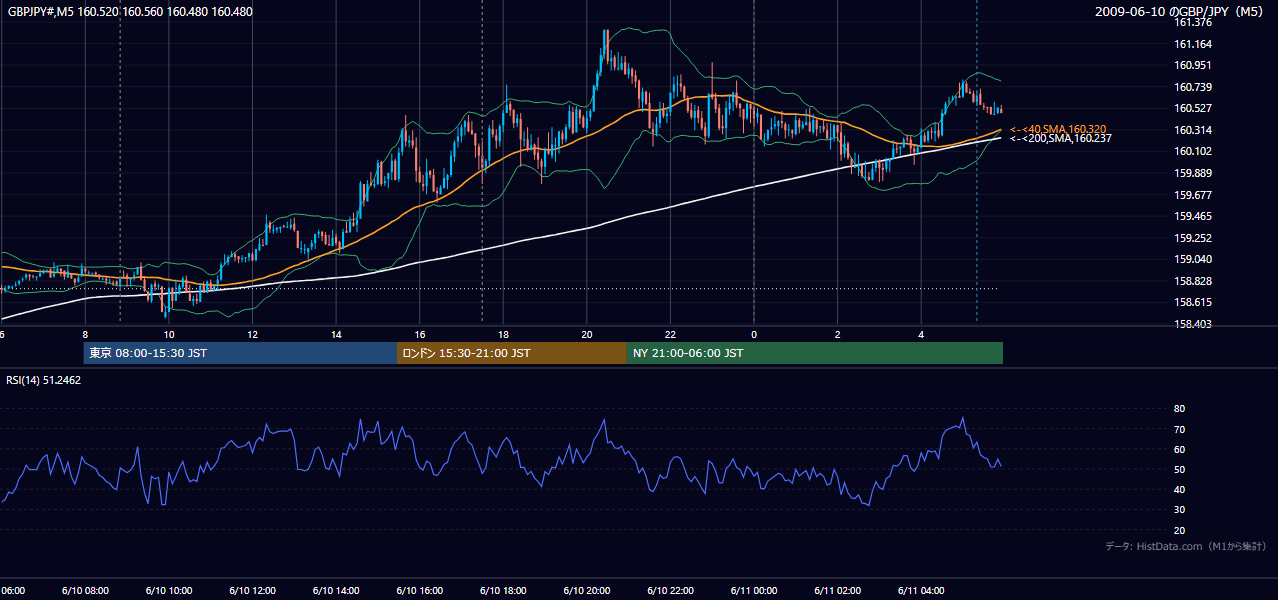The image size is (1278, 600).
Task: Click the 6/10 16:00 time axis label
Action: point(419,591)
